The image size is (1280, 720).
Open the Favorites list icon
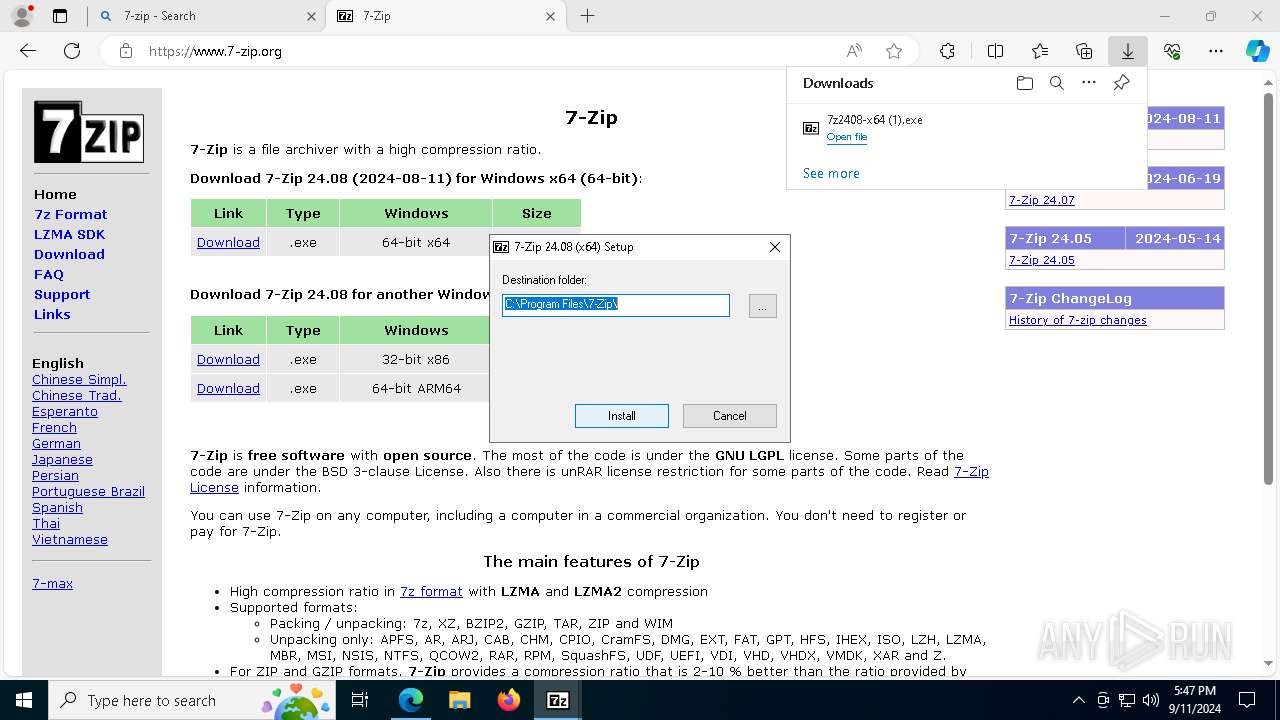tap(1040, 51)
